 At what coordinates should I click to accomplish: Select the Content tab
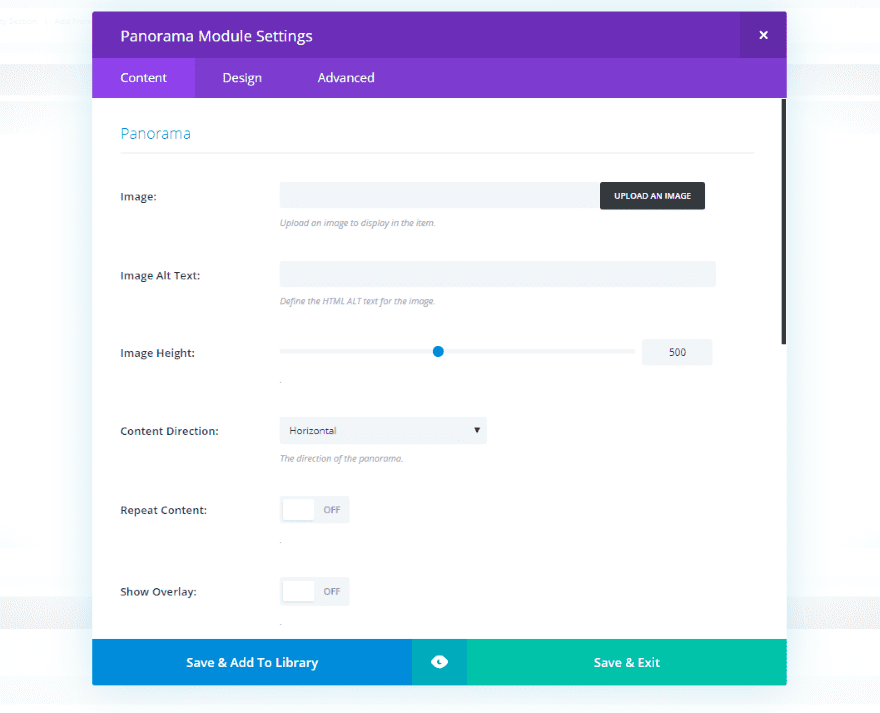coord(143,78)
